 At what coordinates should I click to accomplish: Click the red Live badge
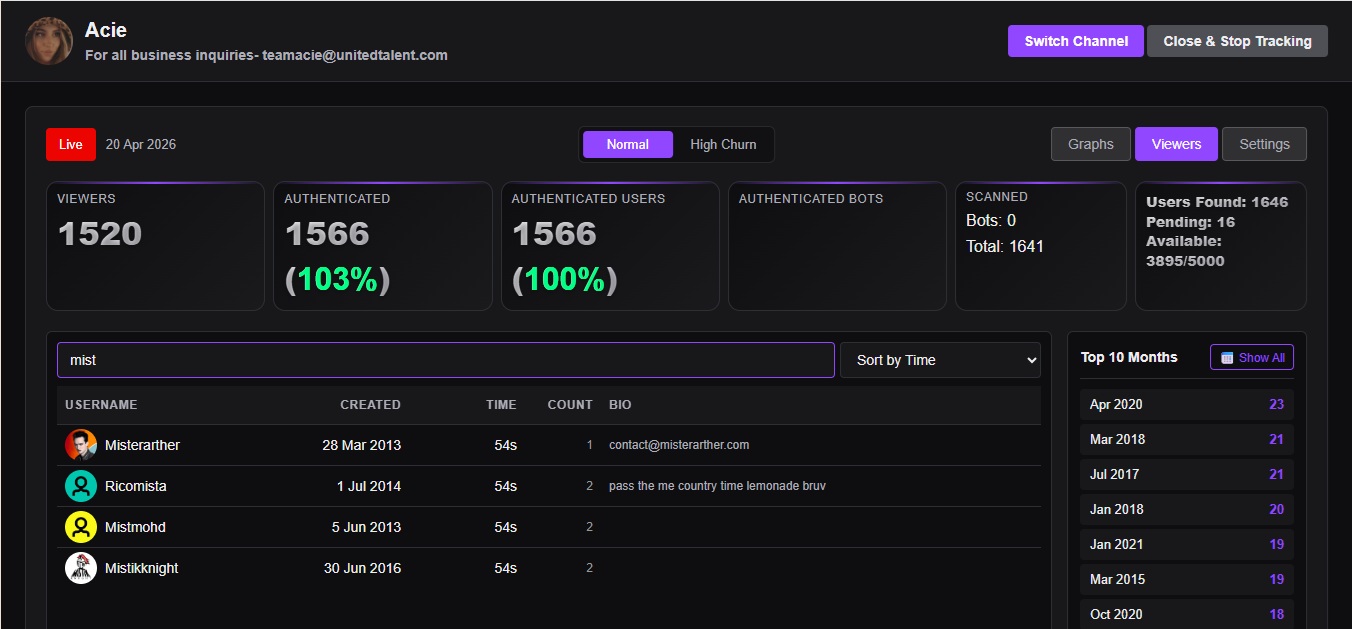[x=71, y=144]
